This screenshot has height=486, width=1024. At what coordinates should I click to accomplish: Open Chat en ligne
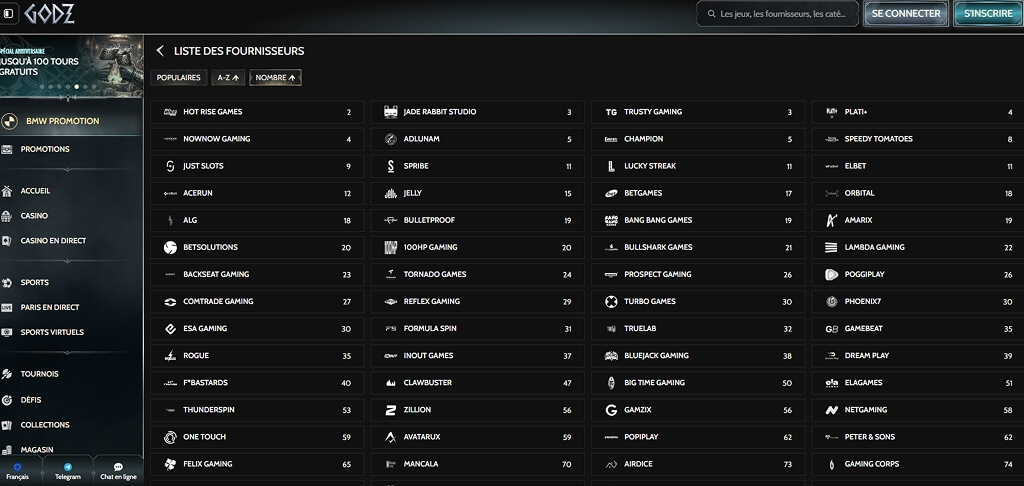(x=118, y=471)
